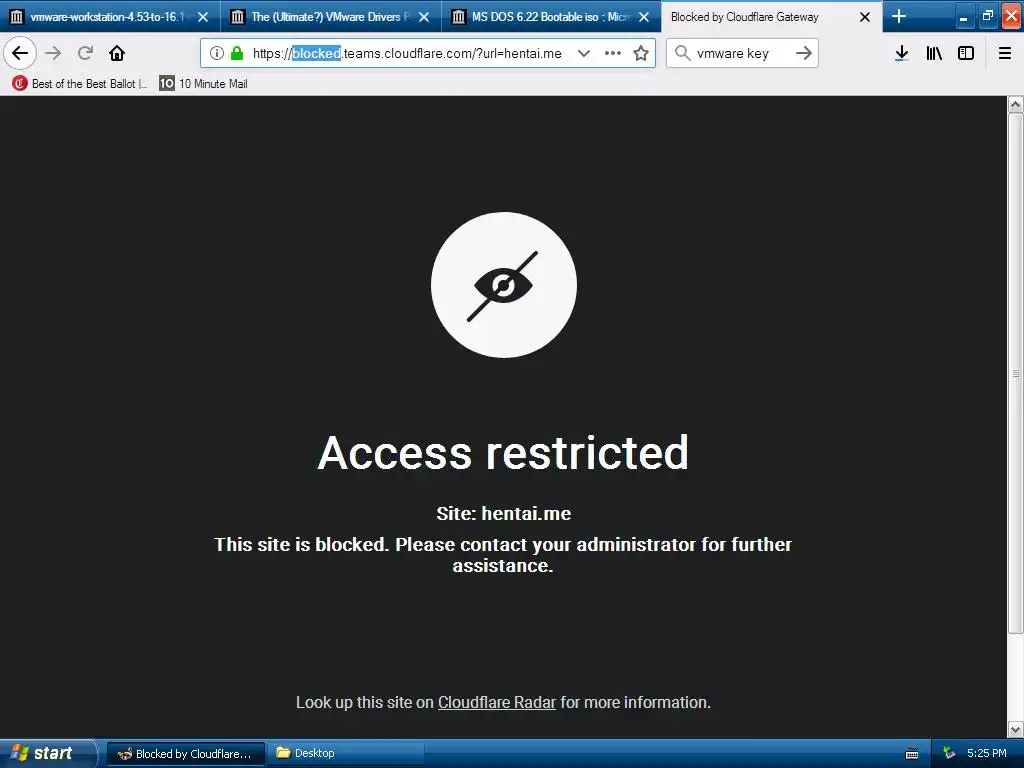Click the network tray icon
Image resolution: width=1024 pixels, height=768 pixels.
click(949, 754)
